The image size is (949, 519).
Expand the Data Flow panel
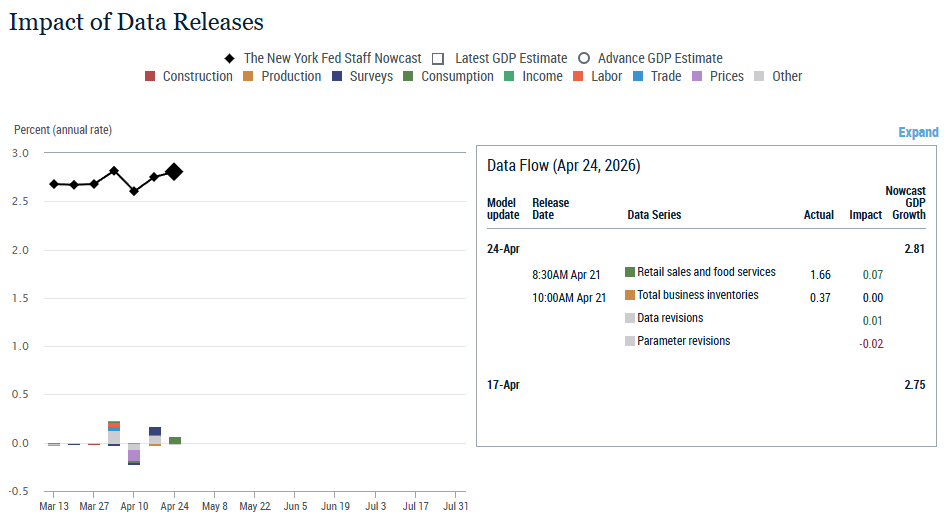pyautogui.click(x=918, y=132)
